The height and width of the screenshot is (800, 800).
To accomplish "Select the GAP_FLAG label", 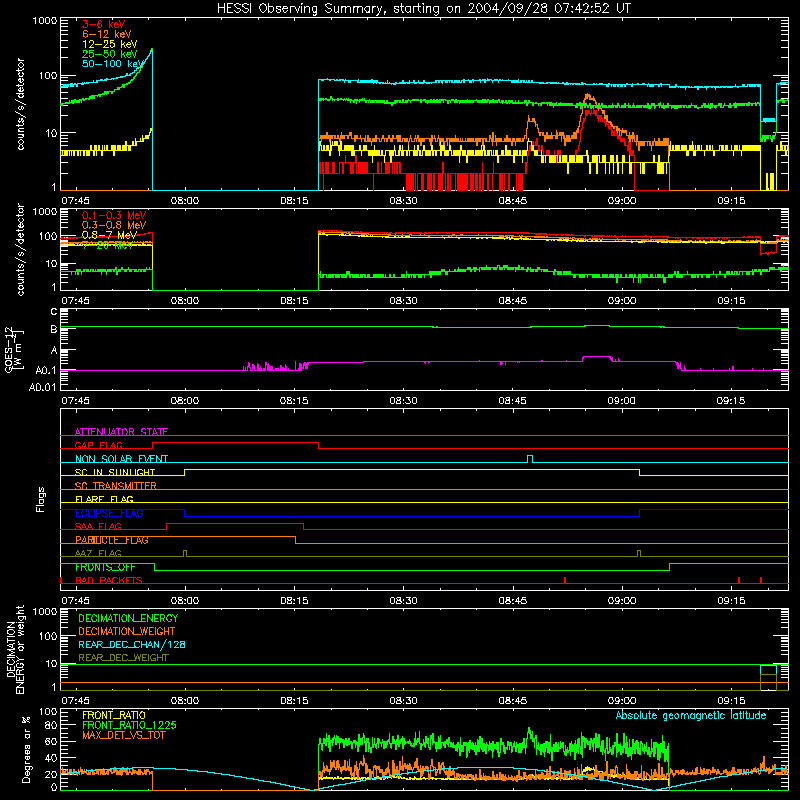I will 98,445.
